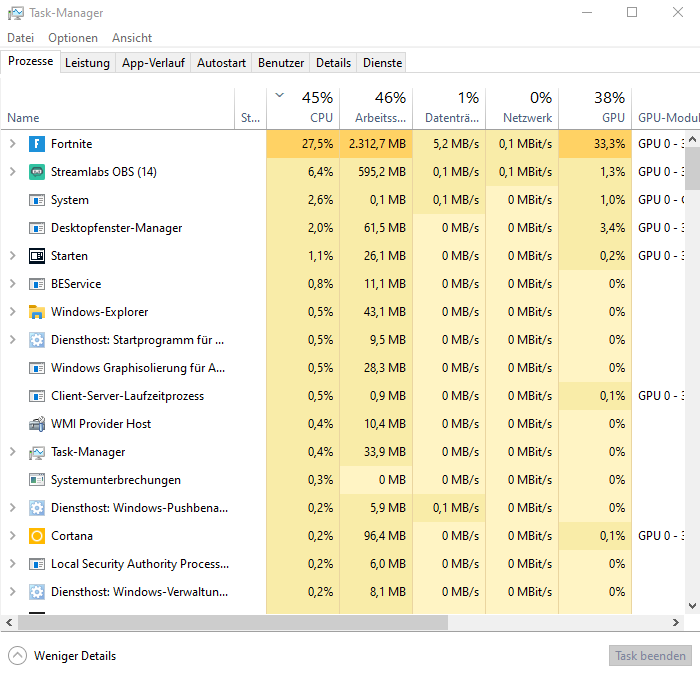The height and width of the screenshot is (680, 700).
Task: Sort processes by CPU column header
Action: [x=303, y=108]
